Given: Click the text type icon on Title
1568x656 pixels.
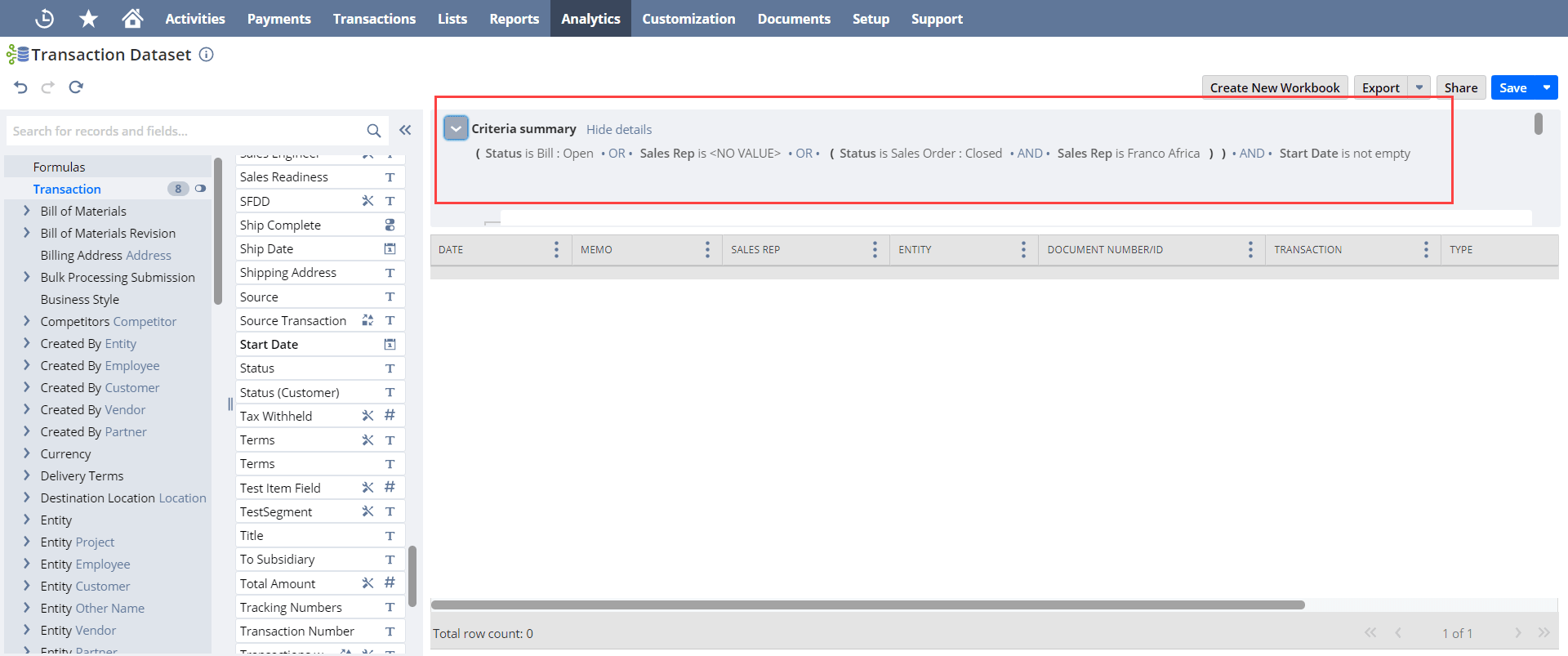Looking at the screenshot, I should coord(390,536).
